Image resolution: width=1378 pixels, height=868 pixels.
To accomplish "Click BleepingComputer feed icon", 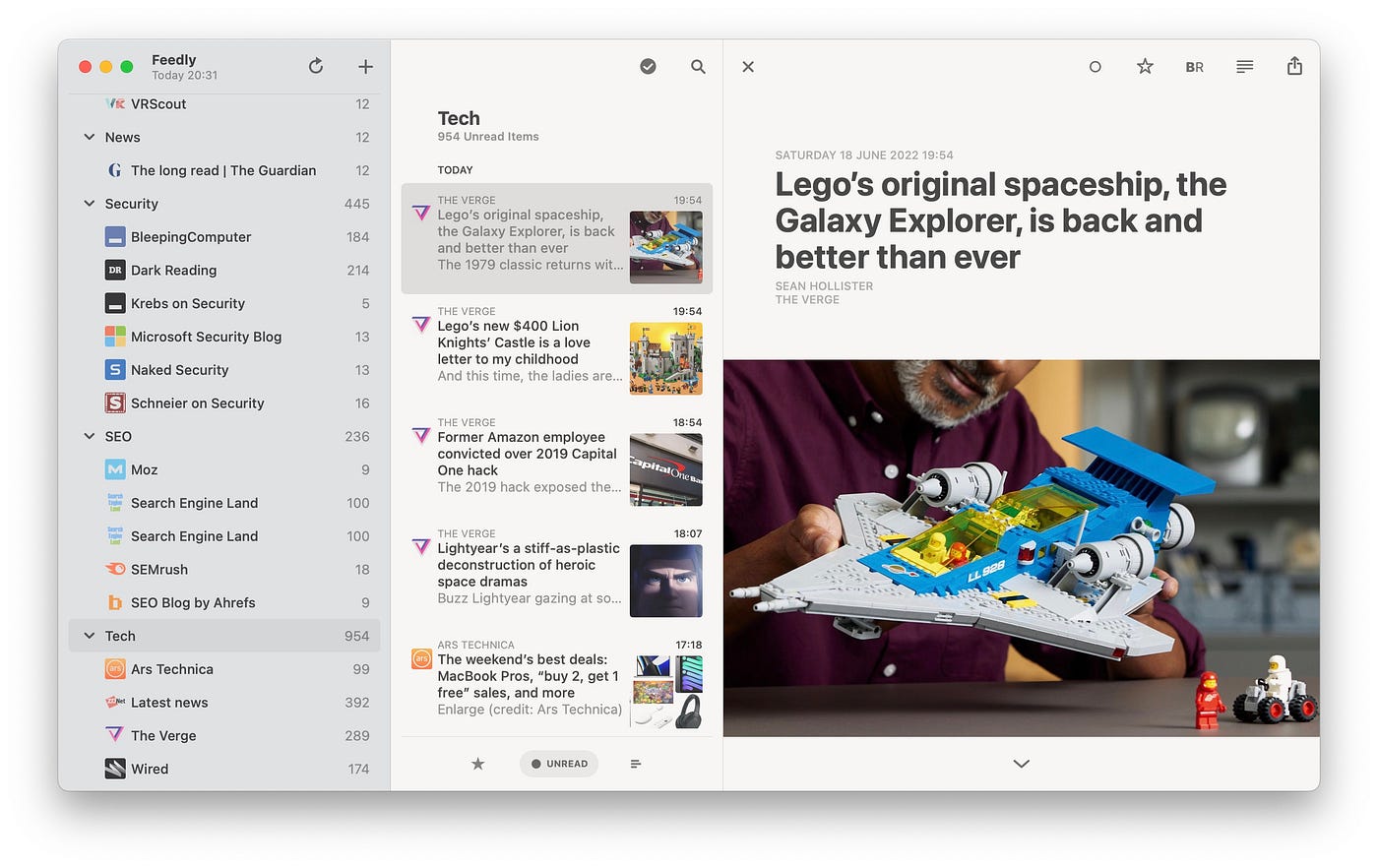I will pyautogui.click(x=115, y=237).
